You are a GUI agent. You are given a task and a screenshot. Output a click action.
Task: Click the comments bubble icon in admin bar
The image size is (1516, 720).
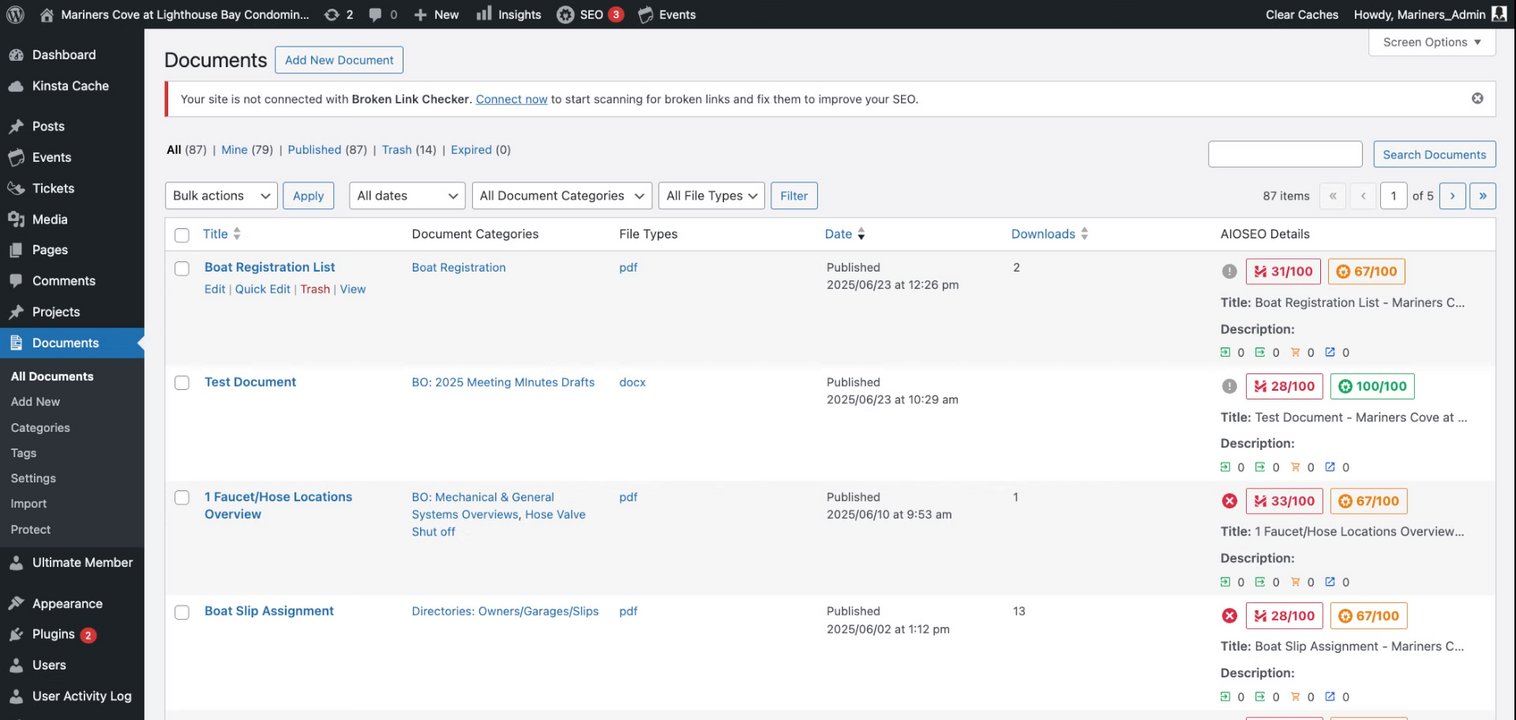(375, 14)
